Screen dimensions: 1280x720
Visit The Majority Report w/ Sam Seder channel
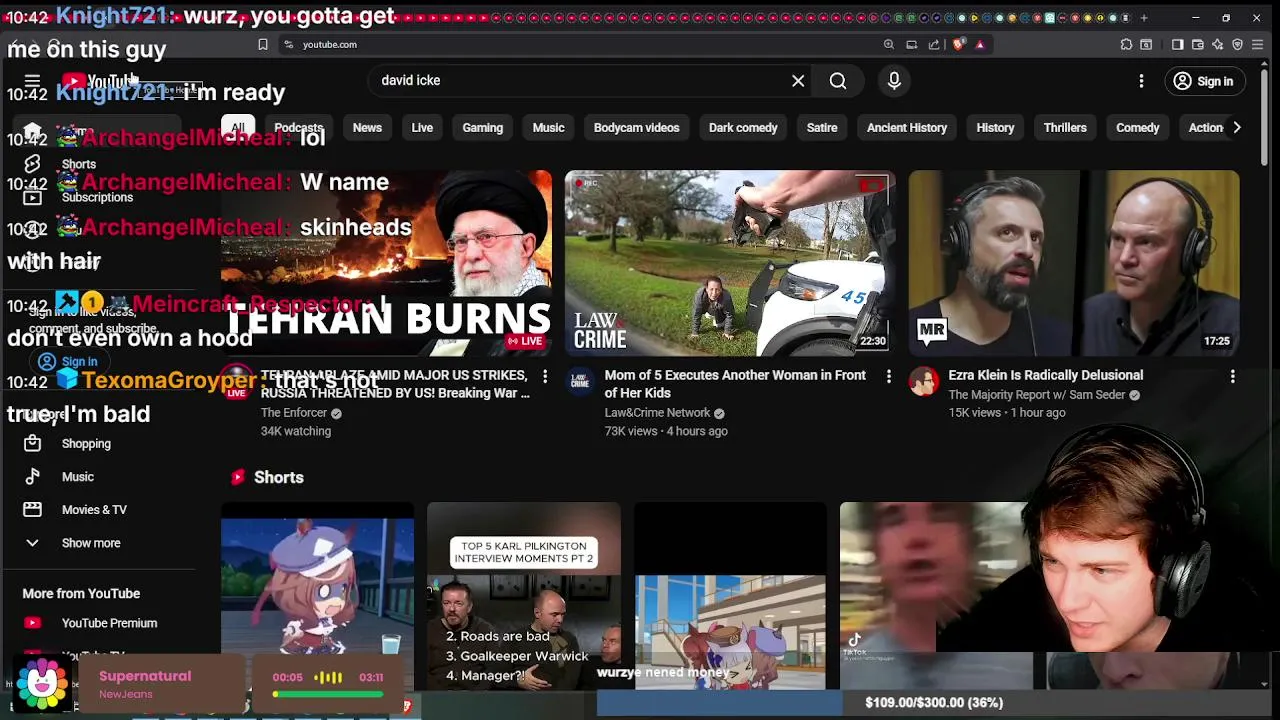coord(1037,395)
